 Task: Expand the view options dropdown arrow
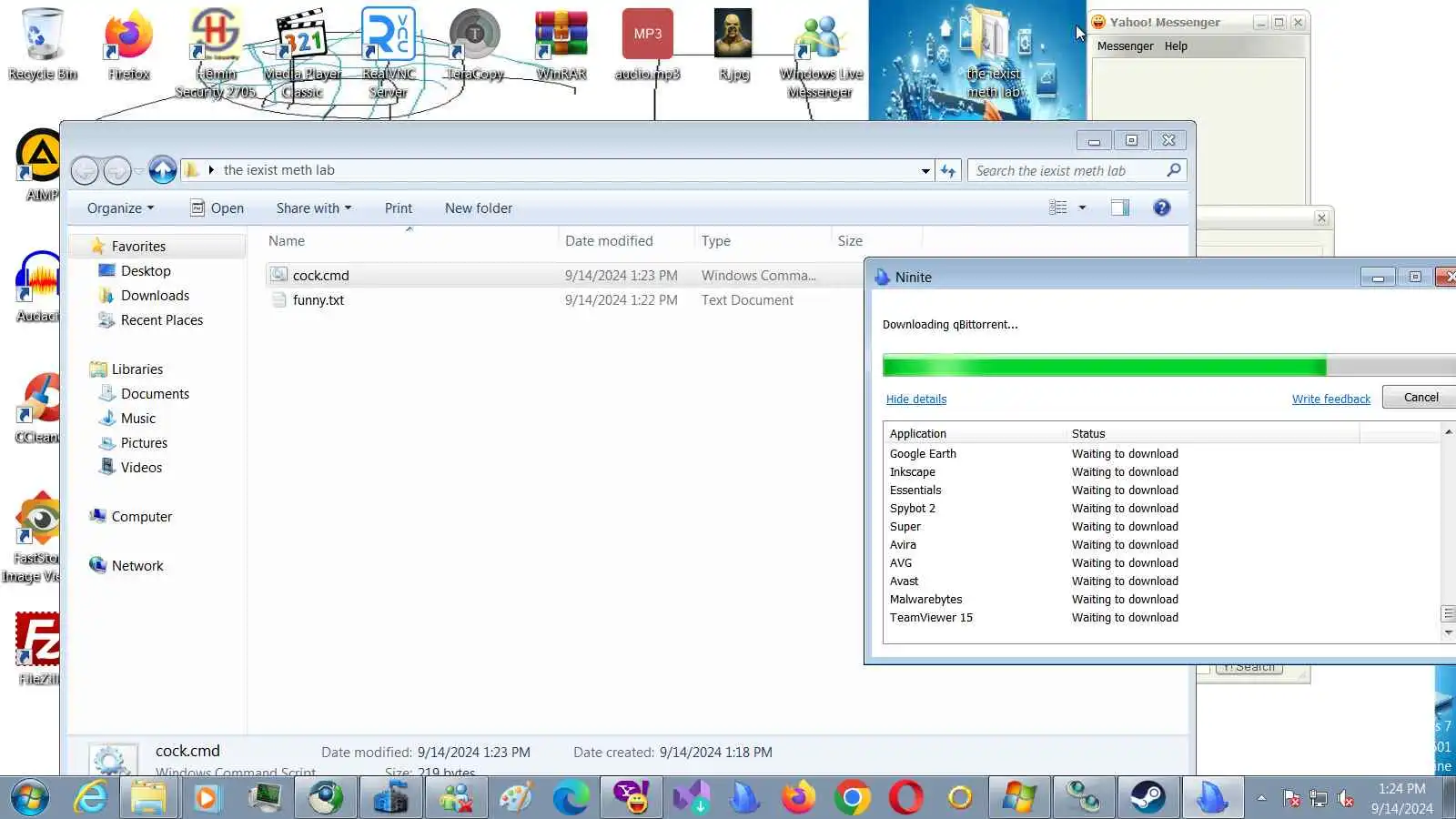[1082, 207]
